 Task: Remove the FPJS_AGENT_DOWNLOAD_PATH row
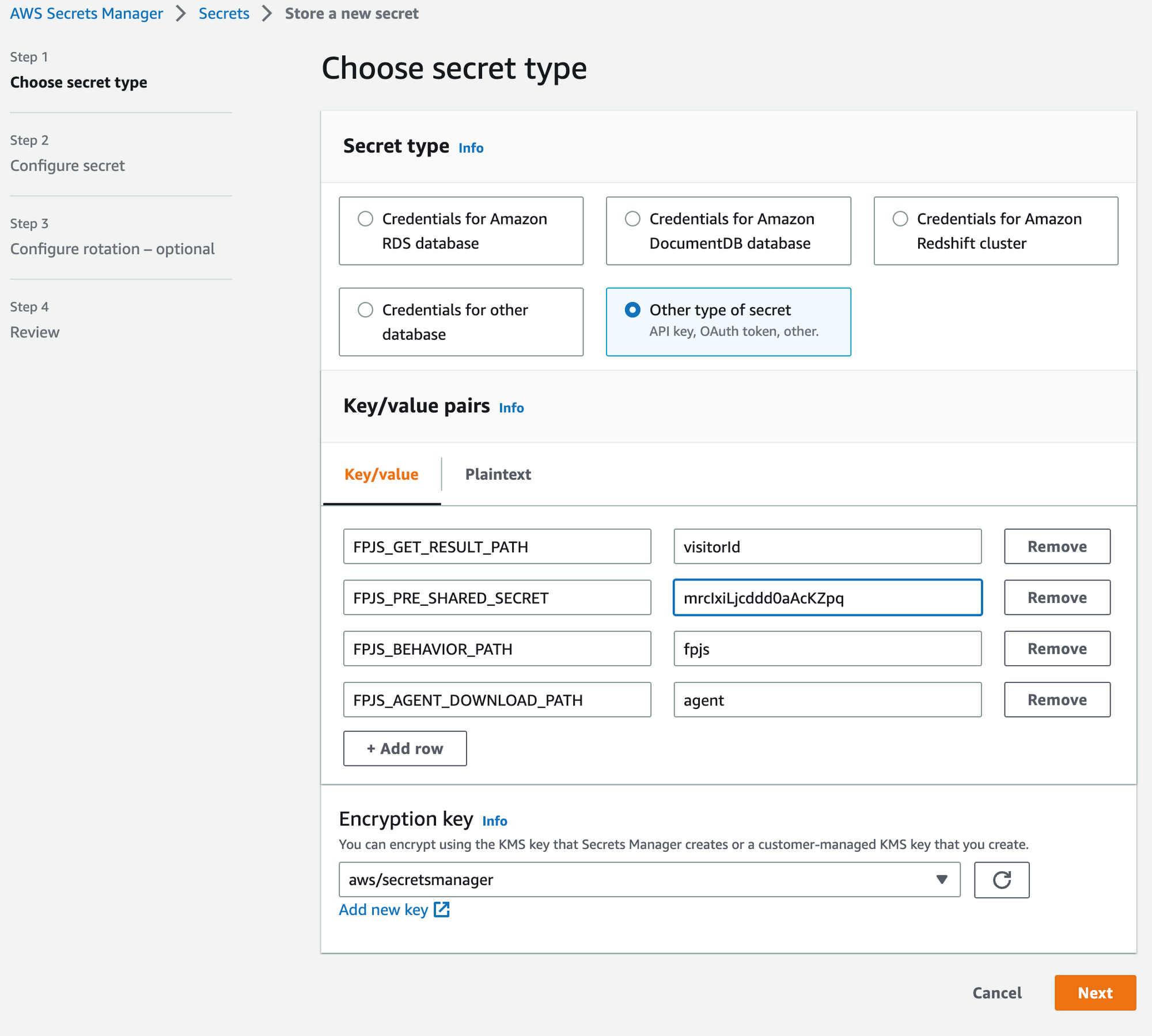pos(1056,699)
